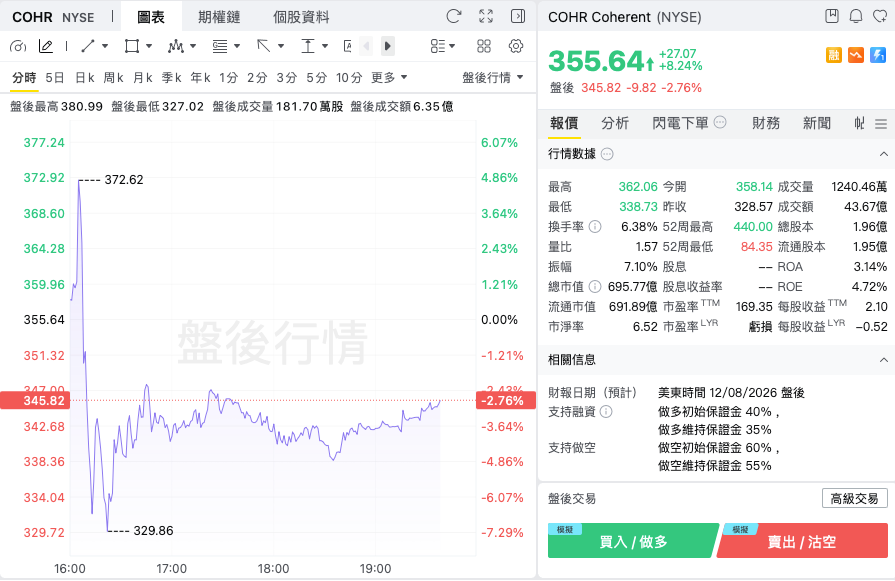Switch to the 個股資料 tab
The image size is (895, 581).
[x=301, y=17]
